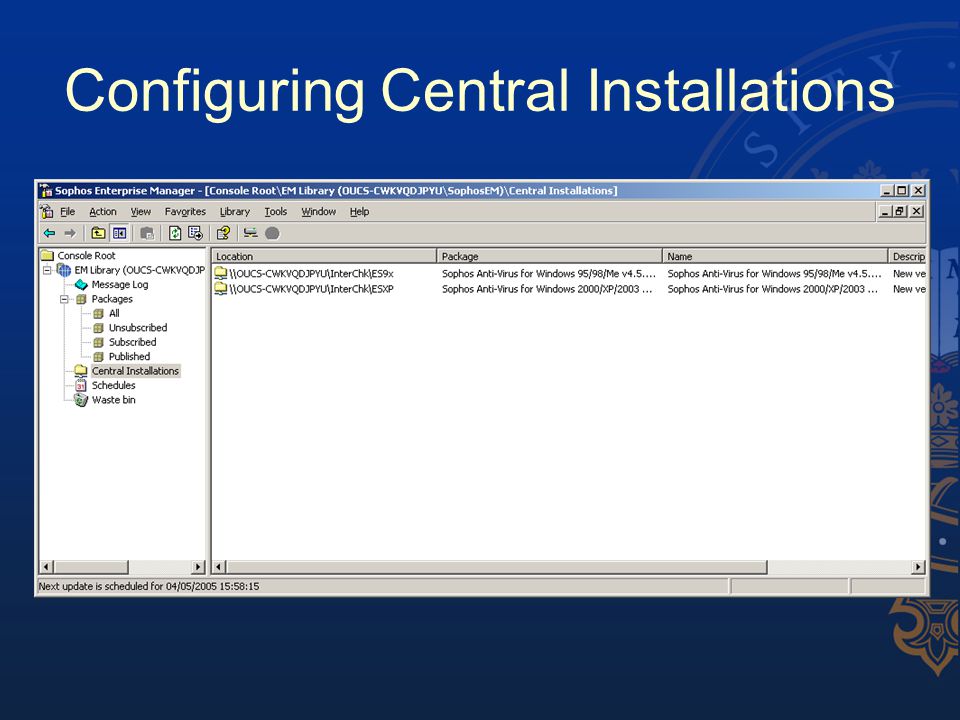The width and height of the screenshot is (960, 720).
Task: Open the View menu
Action: (x=141, y=212)
